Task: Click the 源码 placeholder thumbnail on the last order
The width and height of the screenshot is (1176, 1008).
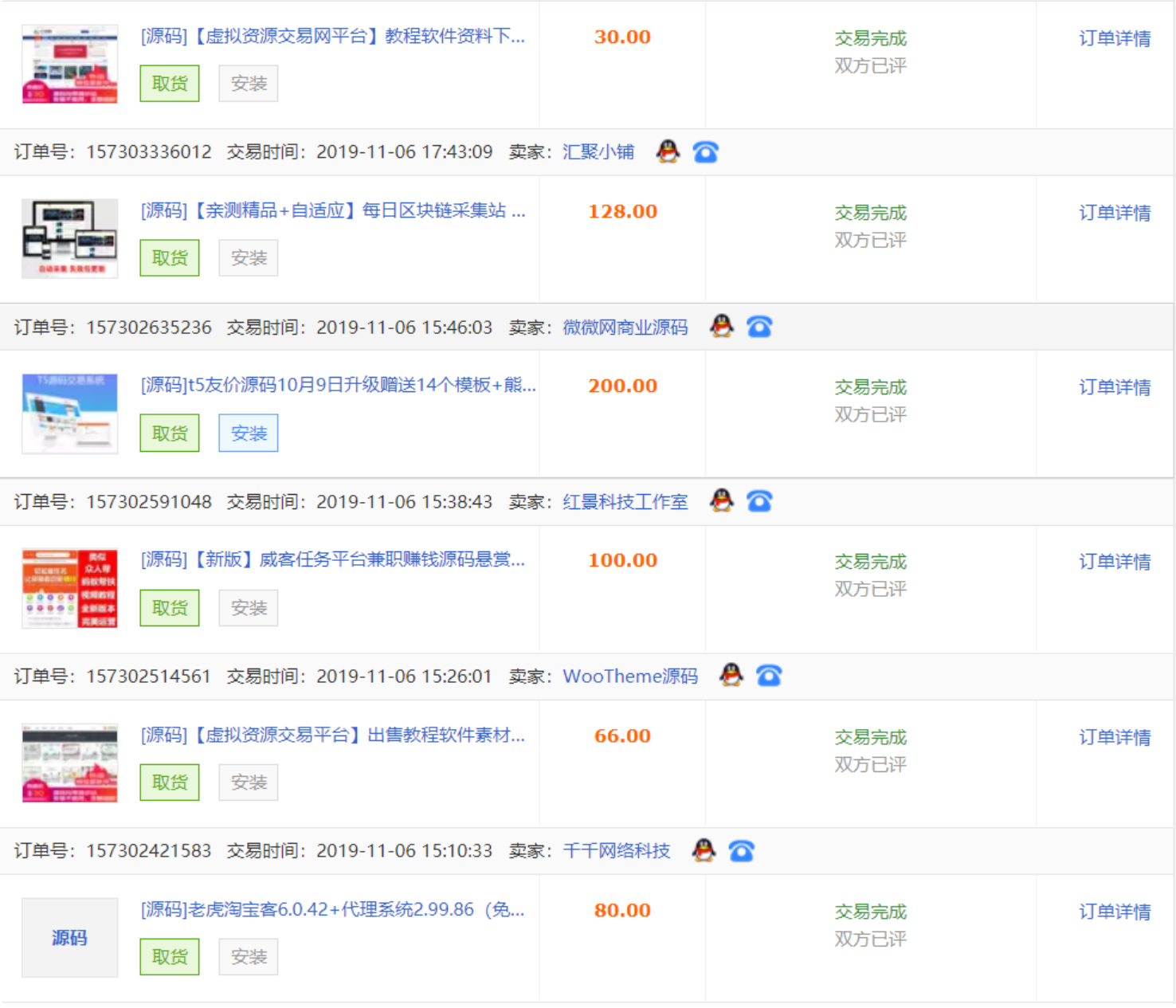Action: 69,937
